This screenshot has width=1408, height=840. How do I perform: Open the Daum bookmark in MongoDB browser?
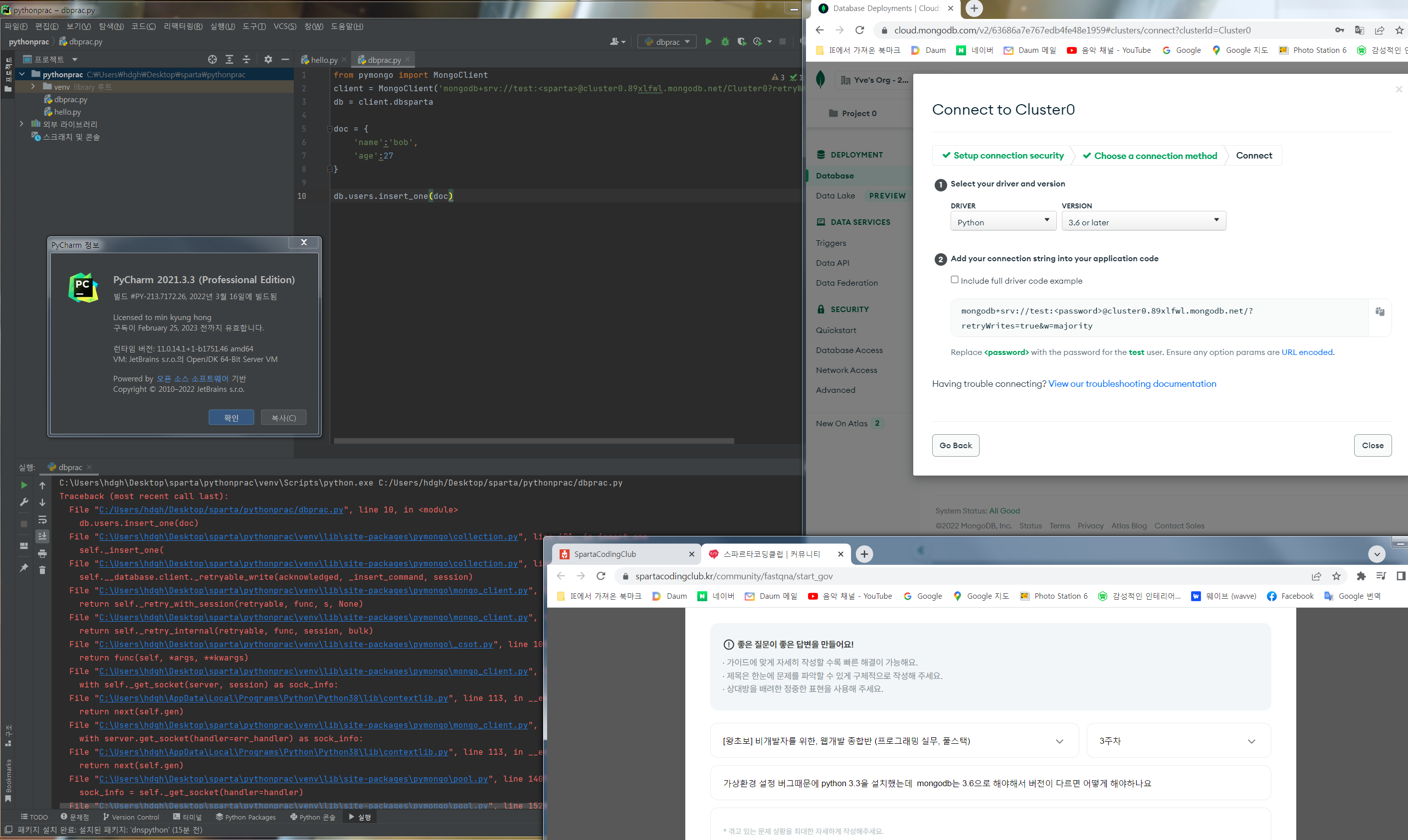(929, 50)
